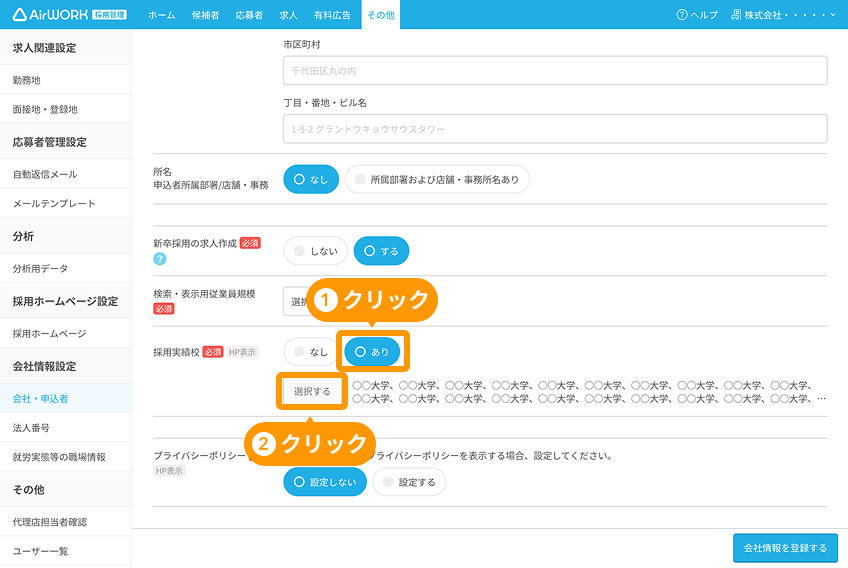Select あり for 採用実績校
This screenshot has height=568, width=848.
372,352
